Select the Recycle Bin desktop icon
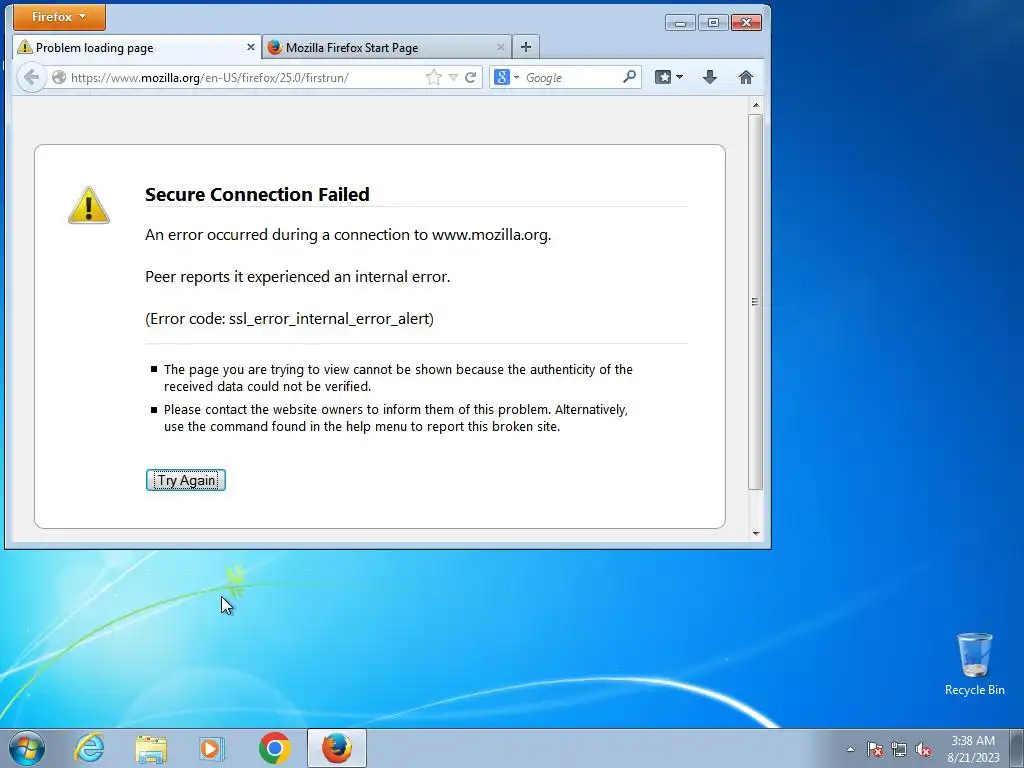The width and height of the screenshot is (1024, 768). point(974,664)
